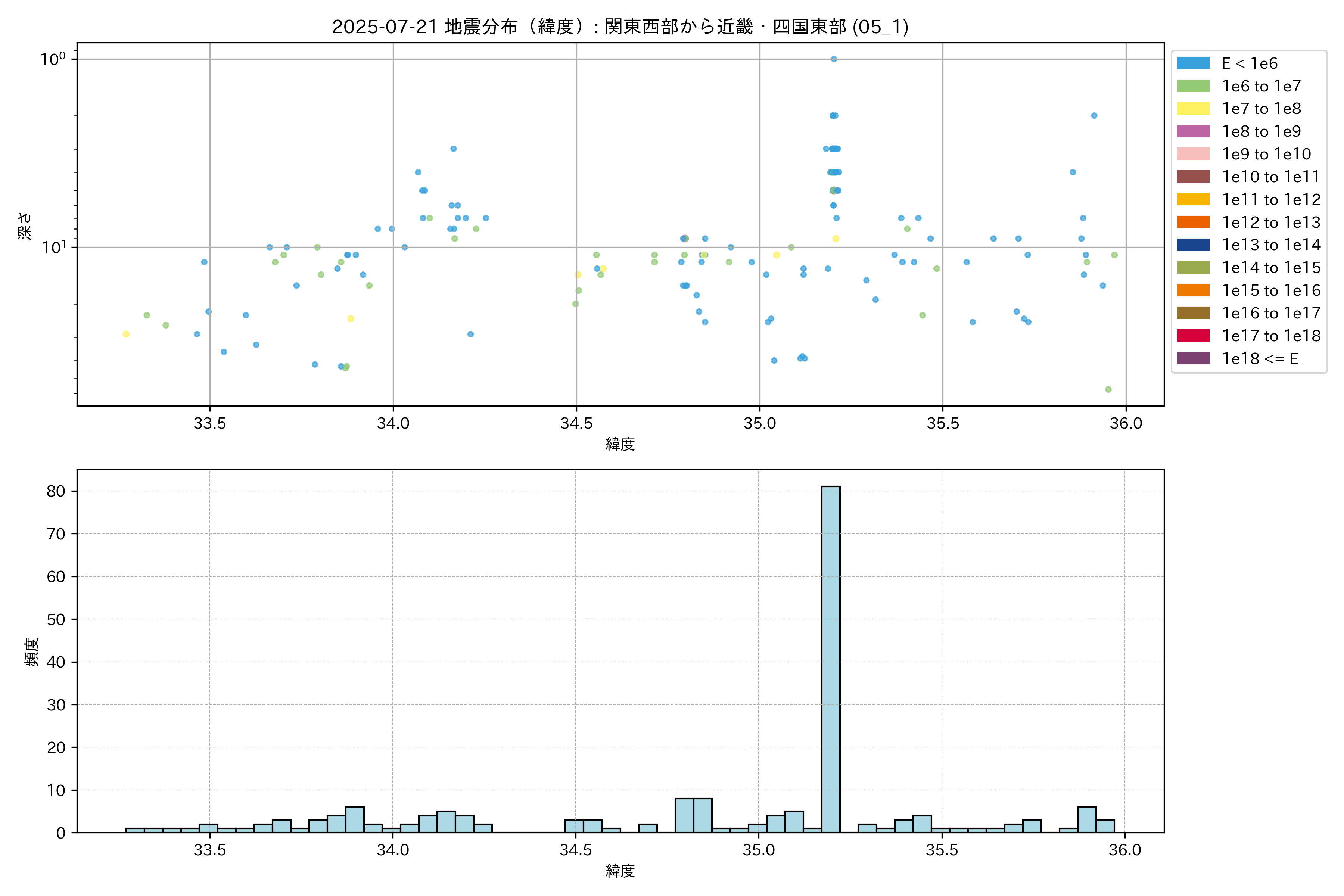Click the 深さ y-axis label
1344x896 pixels.
click(25, 226)
